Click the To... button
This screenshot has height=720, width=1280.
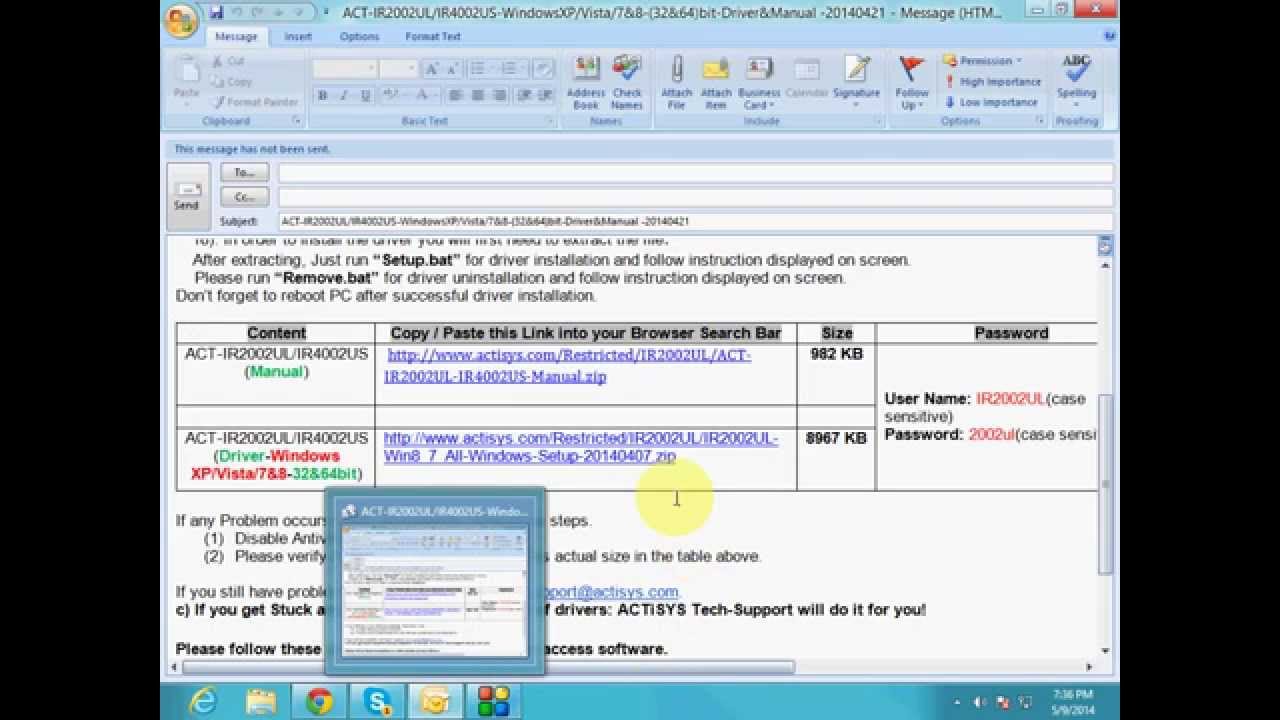(x=245, y=173)
